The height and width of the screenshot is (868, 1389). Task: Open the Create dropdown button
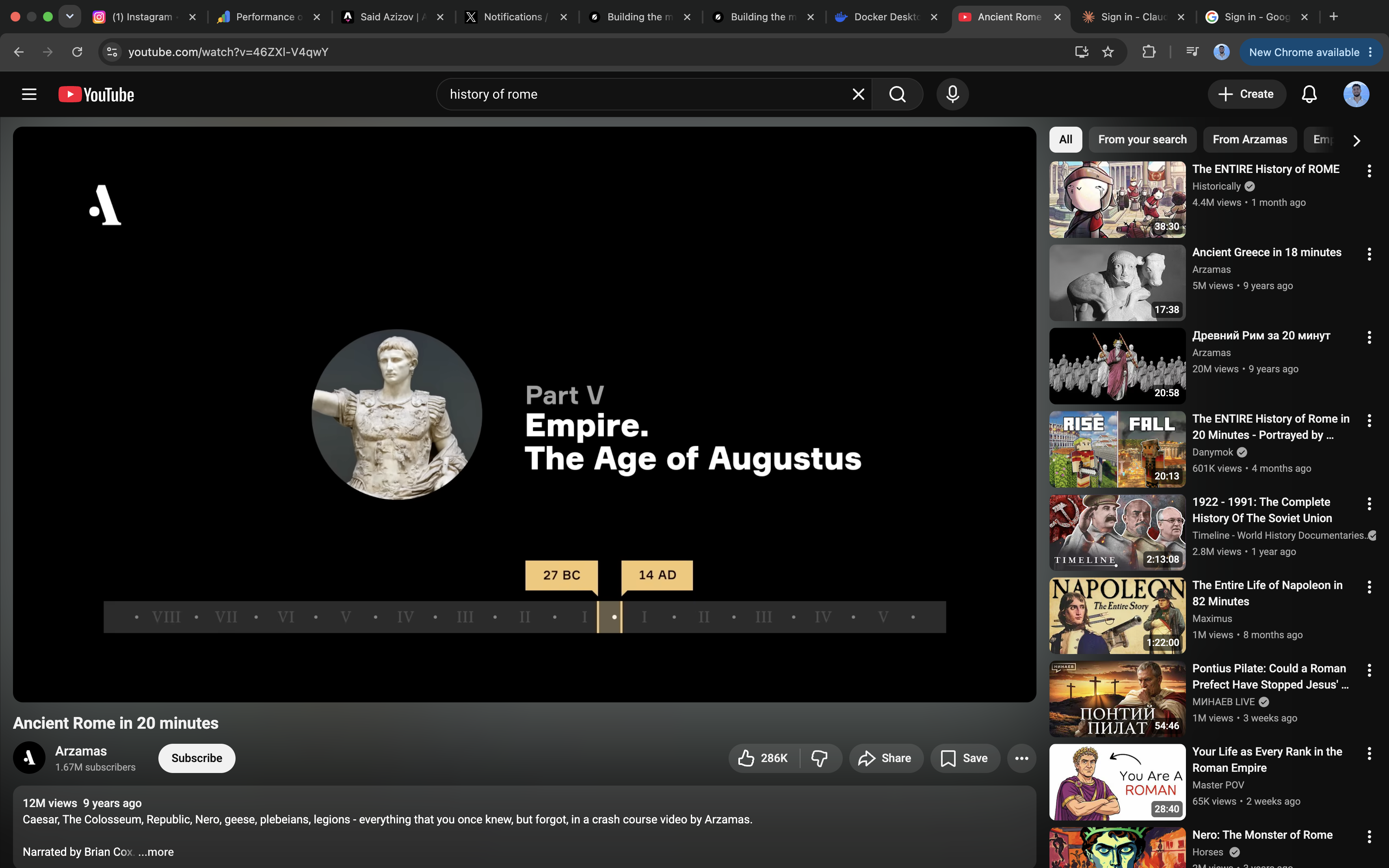point(1246,94)
